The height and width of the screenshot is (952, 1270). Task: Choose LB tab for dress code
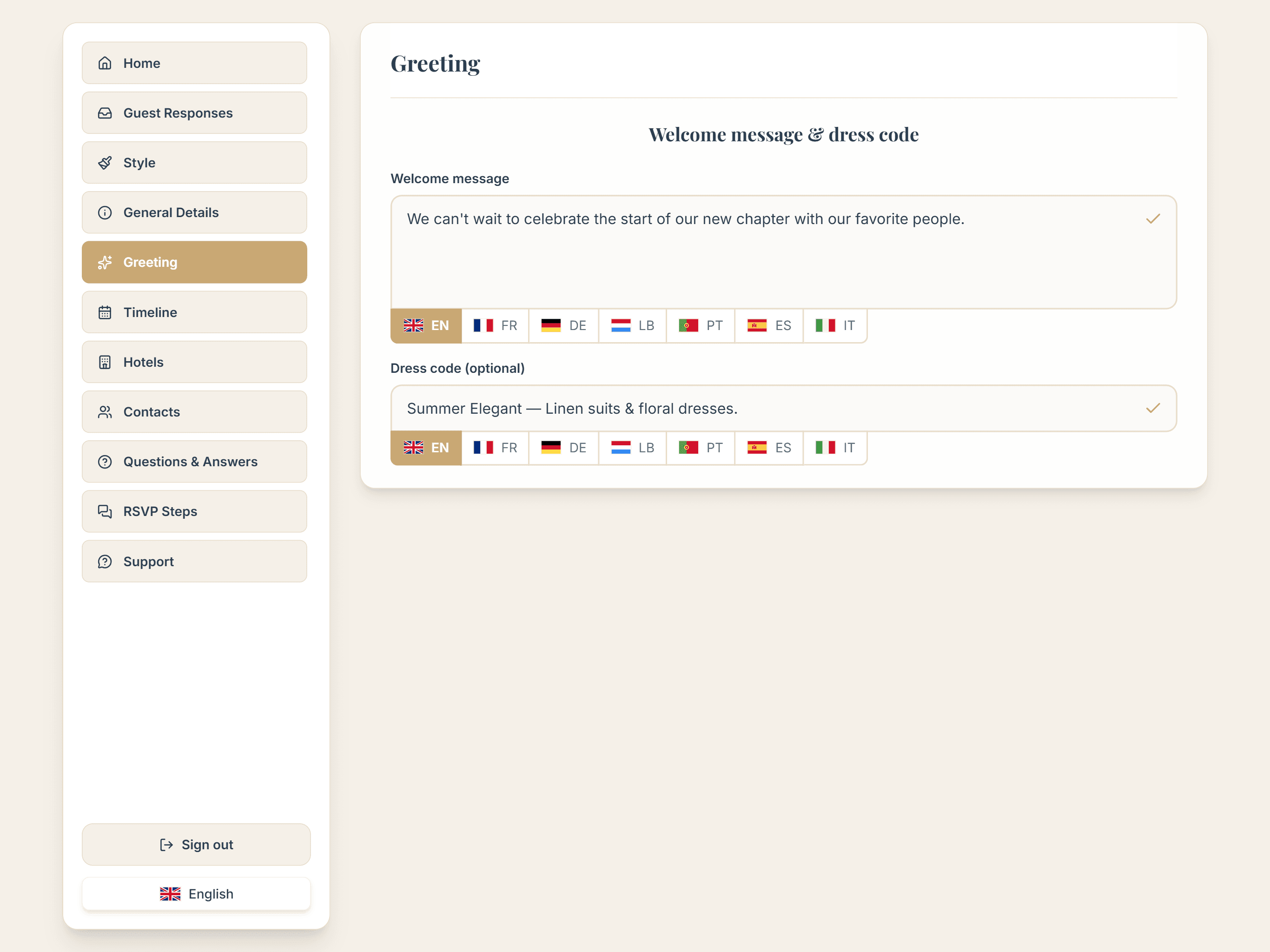point(633,448)
